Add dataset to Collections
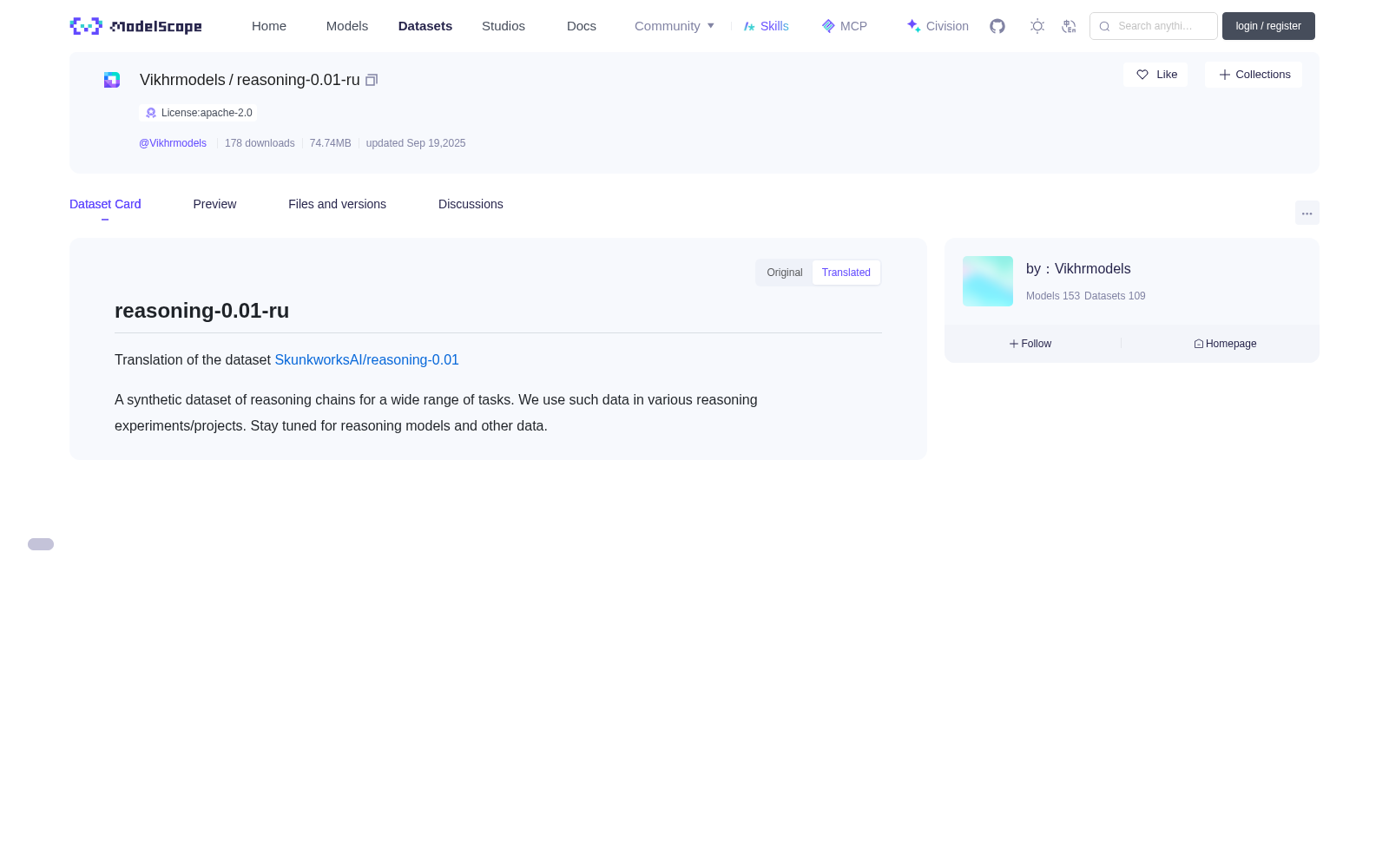Image resolution: width=1389 pixels, height=868 pixels. 1254,75
